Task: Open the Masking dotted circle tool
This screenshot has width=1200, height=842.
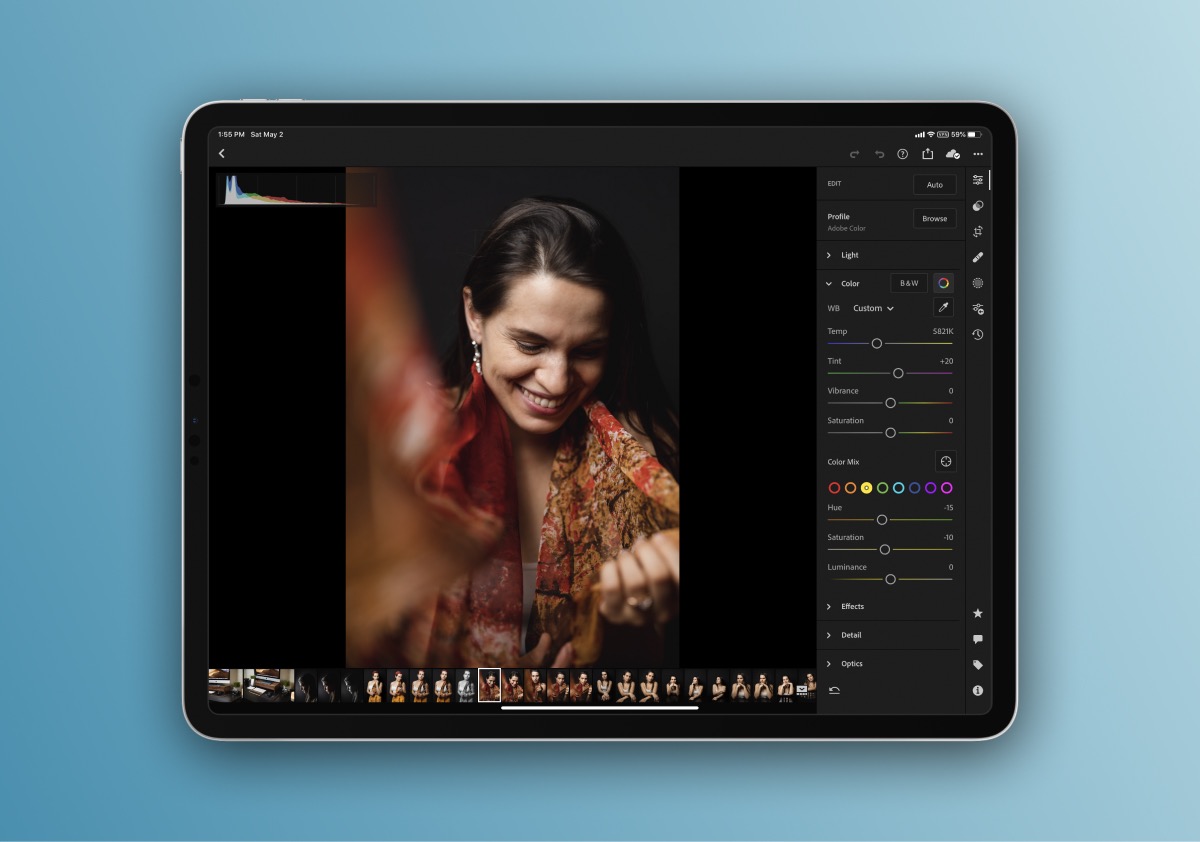Action: click(978, 283)
